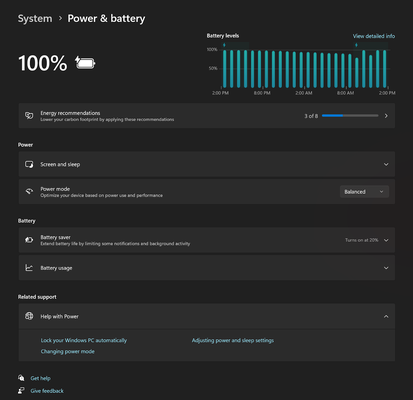Expand the Battery usage section
The width and height of the screenshot is (413, 400).
tap(207, 268)
